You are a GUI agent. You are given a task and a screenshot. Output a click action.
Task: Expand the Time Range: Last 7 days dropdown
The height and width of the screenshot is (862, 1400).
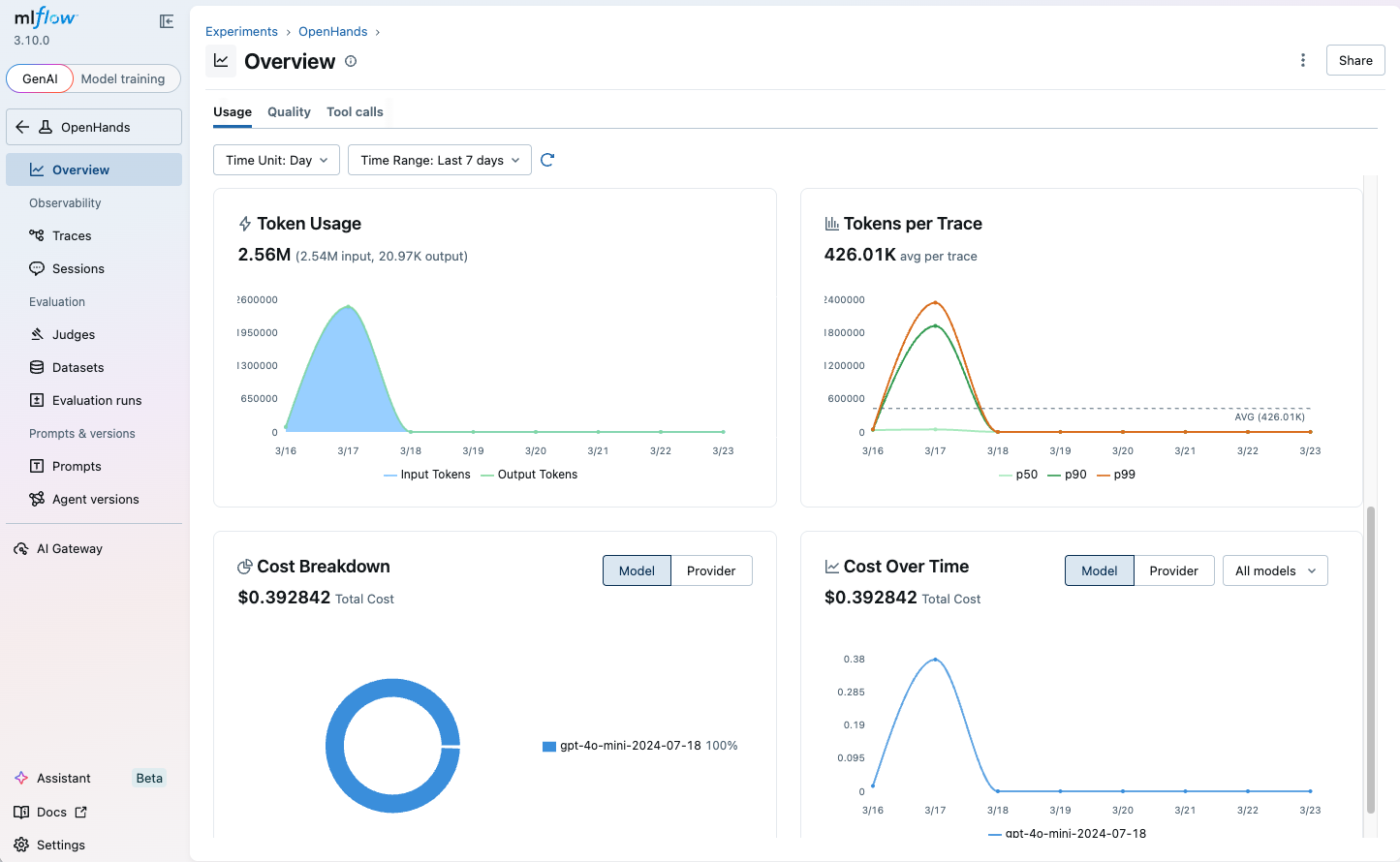coord(439,160)
